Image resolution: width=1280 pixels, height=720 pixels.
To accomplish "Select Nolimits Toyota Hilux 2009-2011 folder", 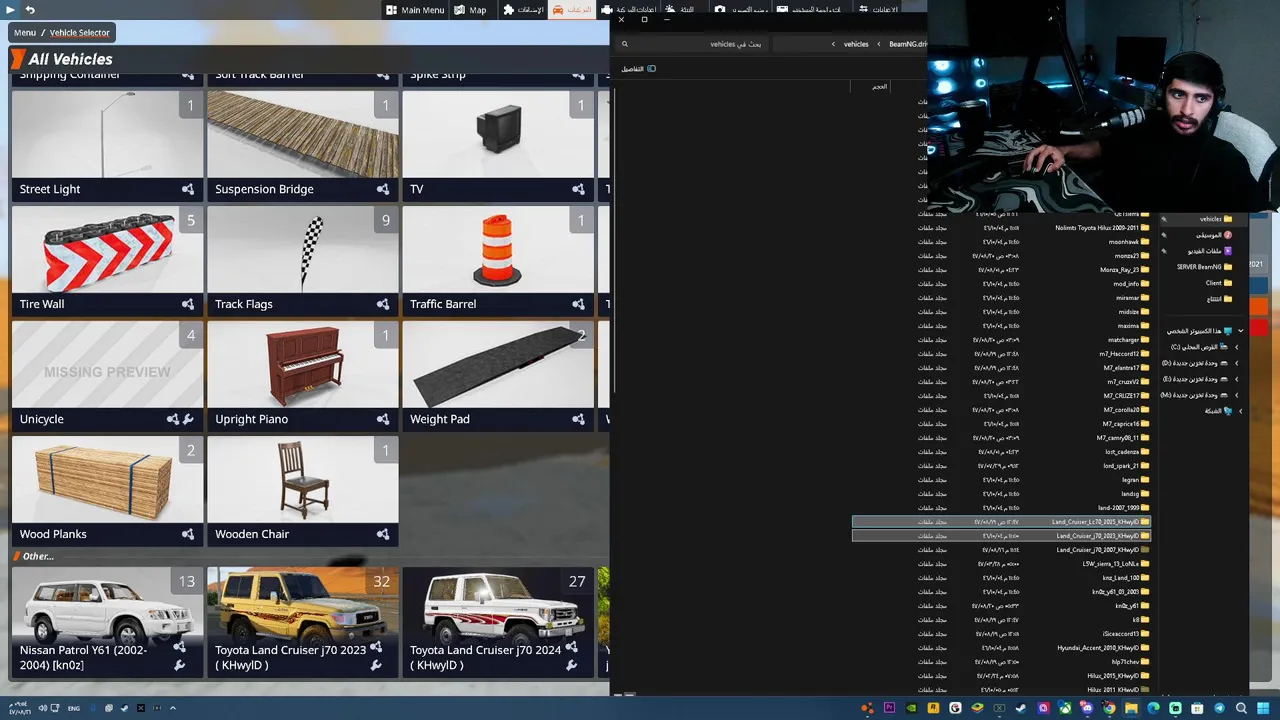I will 1001,228.
